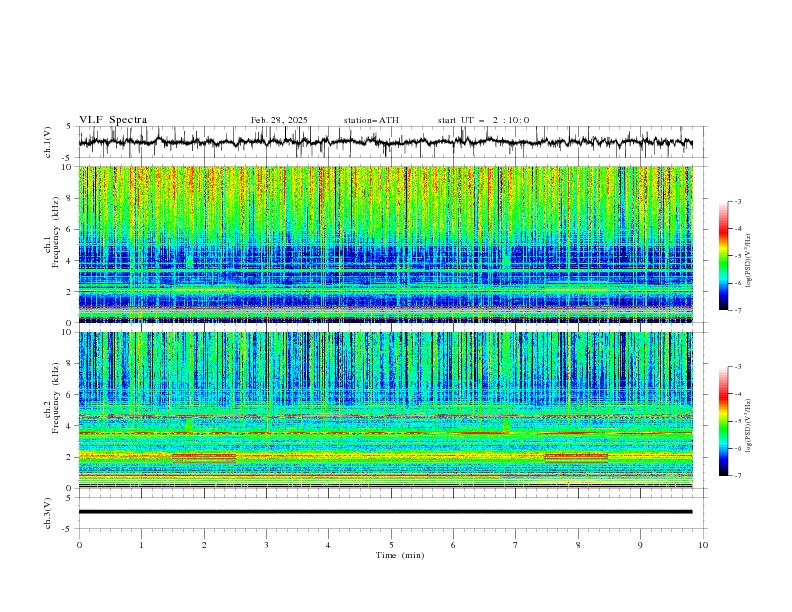Click the "-3" tick on ch.2 colorbar
The width and height of the screenshot is (792, 612).
[x=737, y=367]
